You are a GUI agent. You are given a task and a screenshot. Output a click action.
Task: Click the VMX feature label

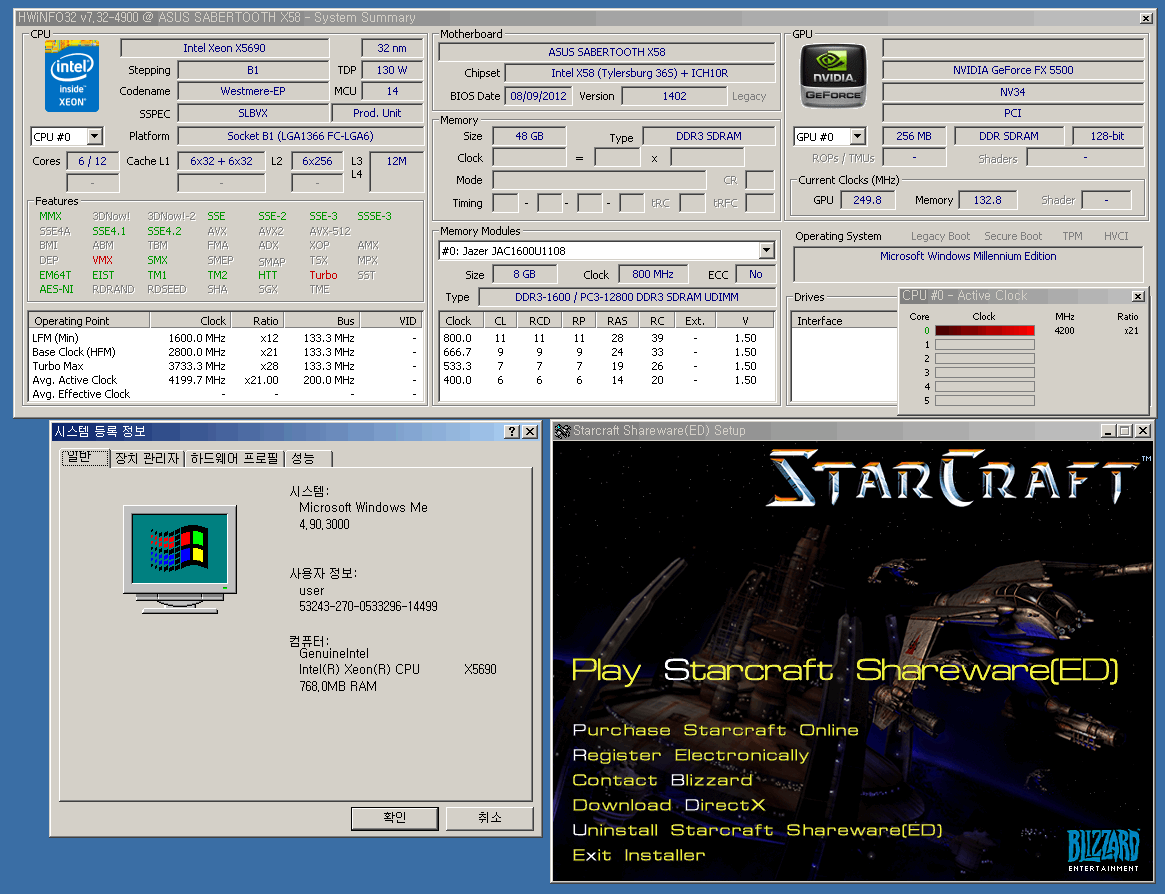(103, 260)
